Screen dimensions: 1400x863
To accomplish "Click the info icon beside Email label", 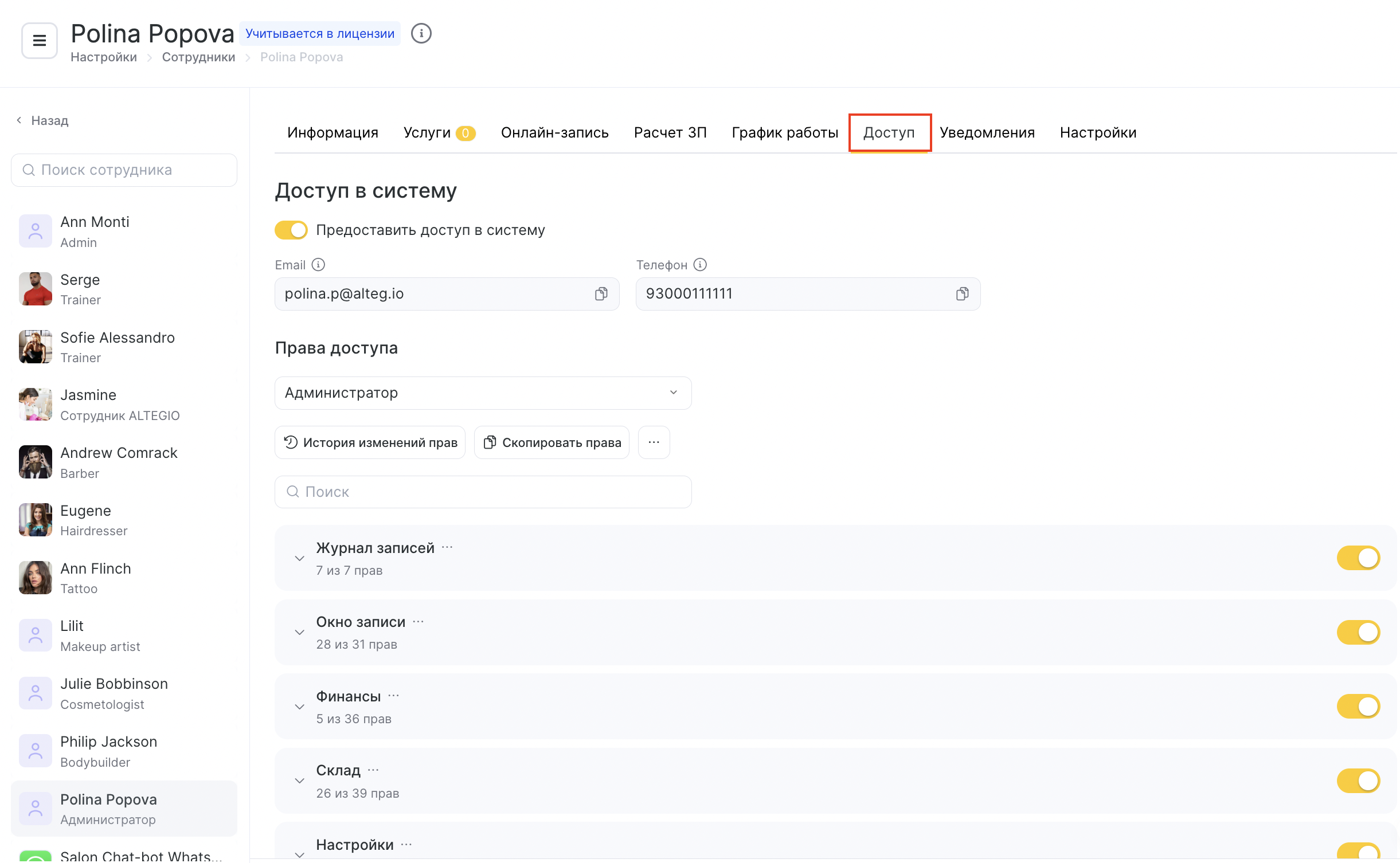I will 318,265.
